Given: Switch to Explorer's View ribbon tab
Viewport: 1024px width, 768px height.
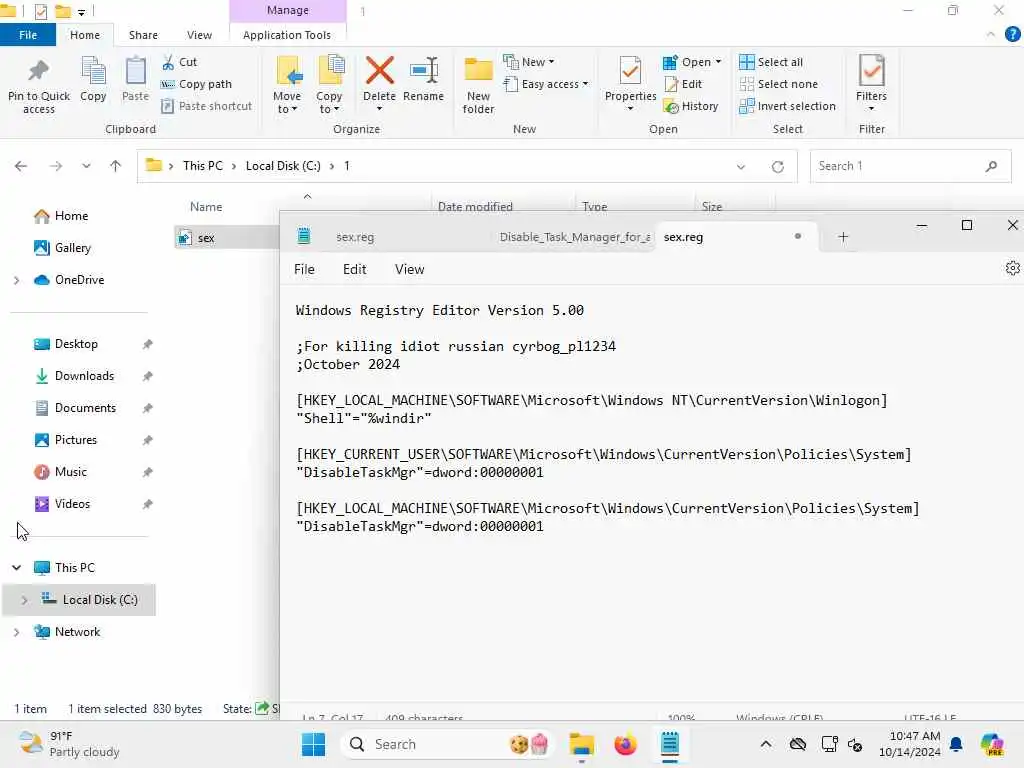Looking at the screenshot, I should coord(199,35).
